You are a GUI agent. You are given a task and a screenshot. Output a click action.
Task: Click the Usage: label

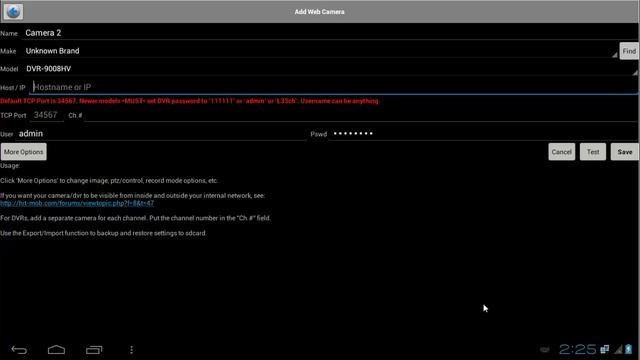(x=10, y=166)
